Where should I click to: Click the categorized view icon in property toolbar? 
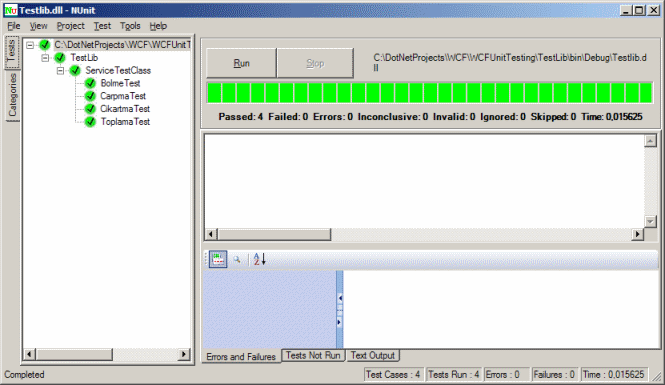point(218,259)
